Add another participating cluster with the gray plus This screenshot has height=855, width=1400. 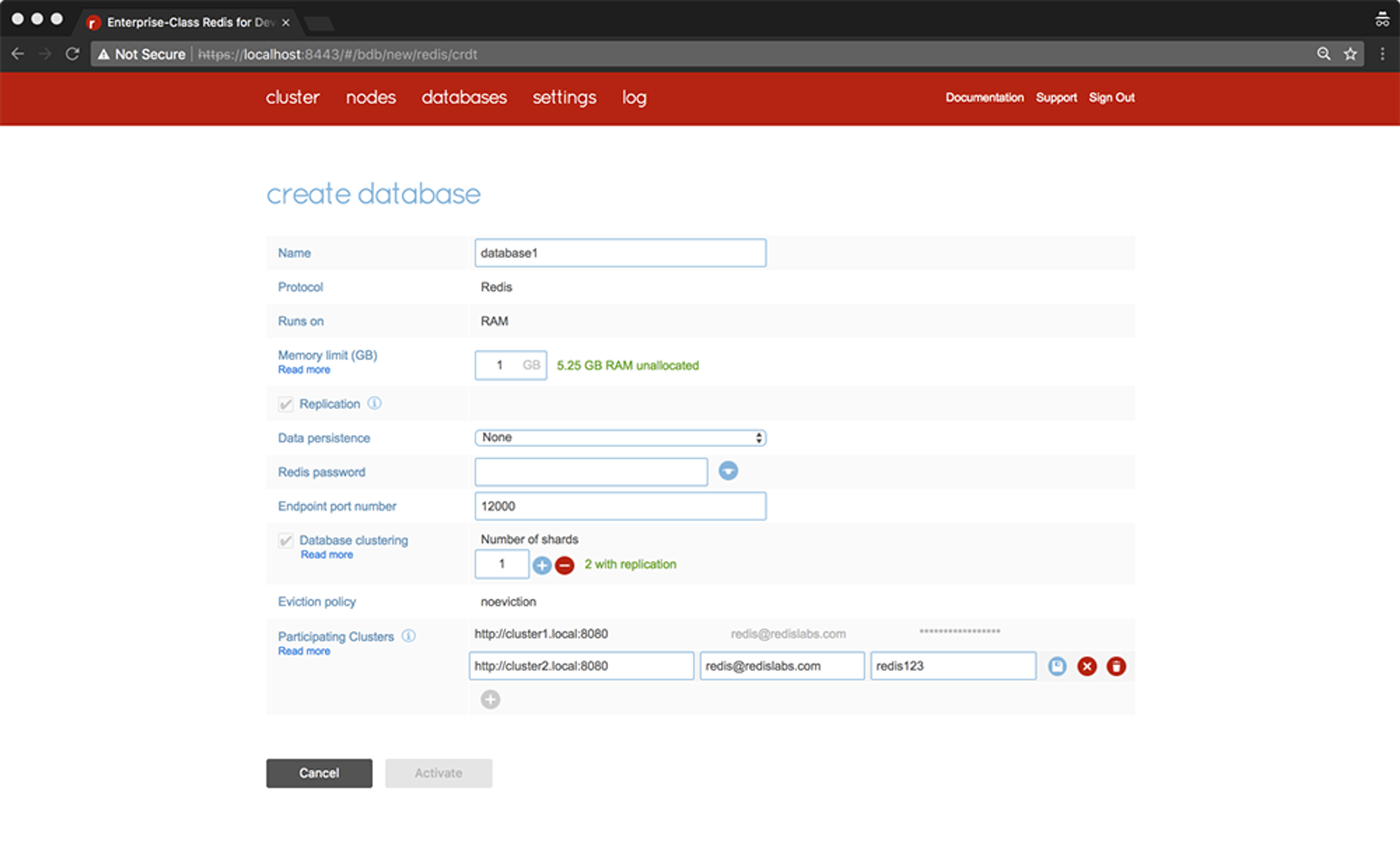click(x=490, y=699)
